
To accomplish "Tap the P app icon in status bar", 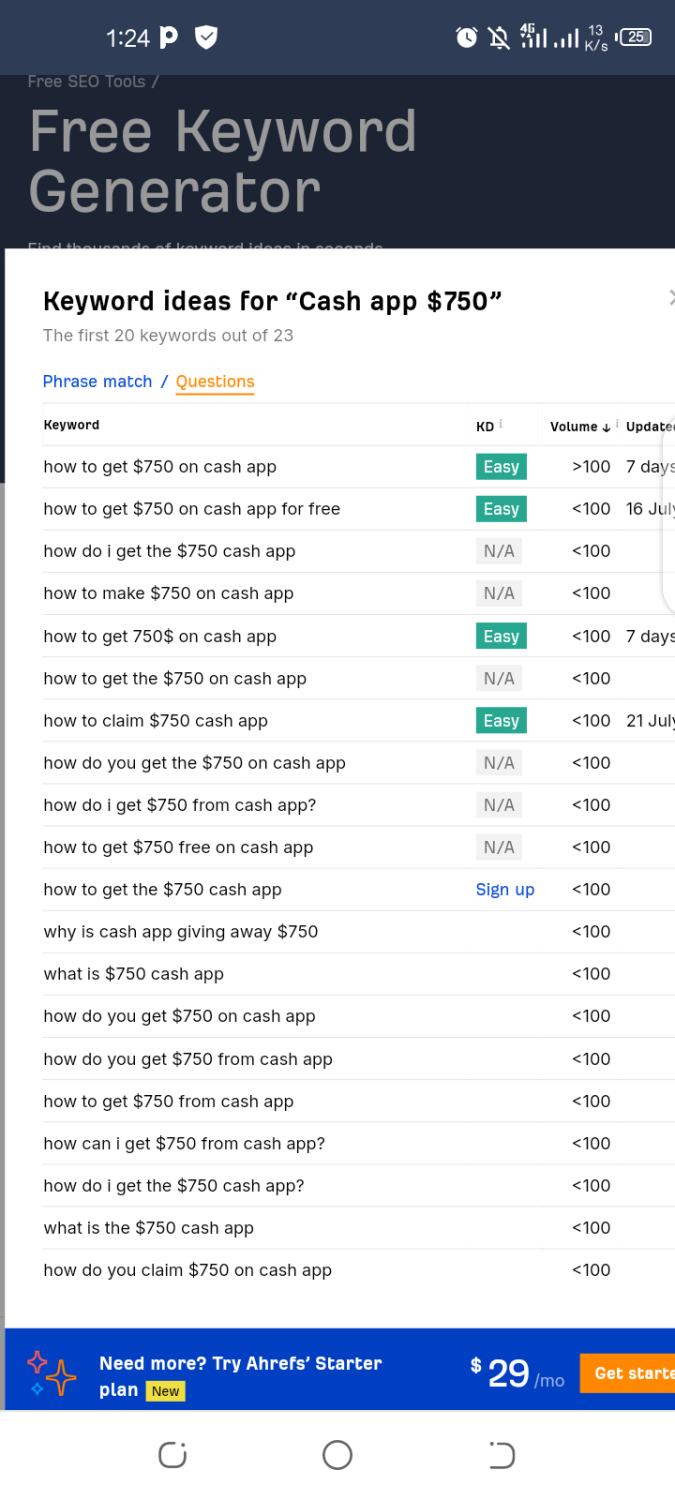I will point(169,38).
